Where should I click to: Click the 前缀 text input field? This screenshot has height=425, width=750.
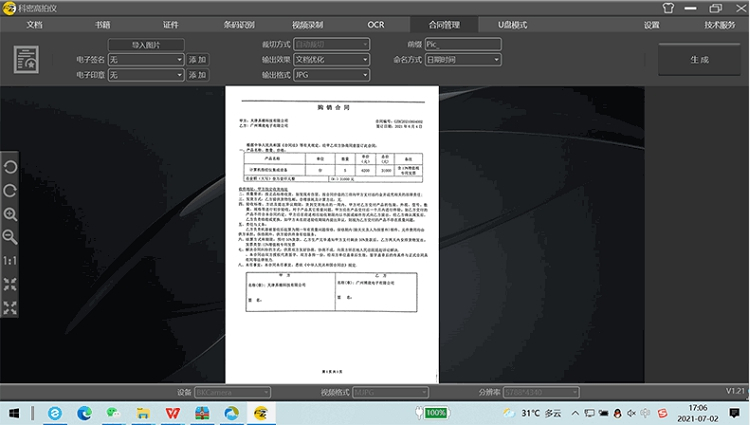[x=465, y=45]
